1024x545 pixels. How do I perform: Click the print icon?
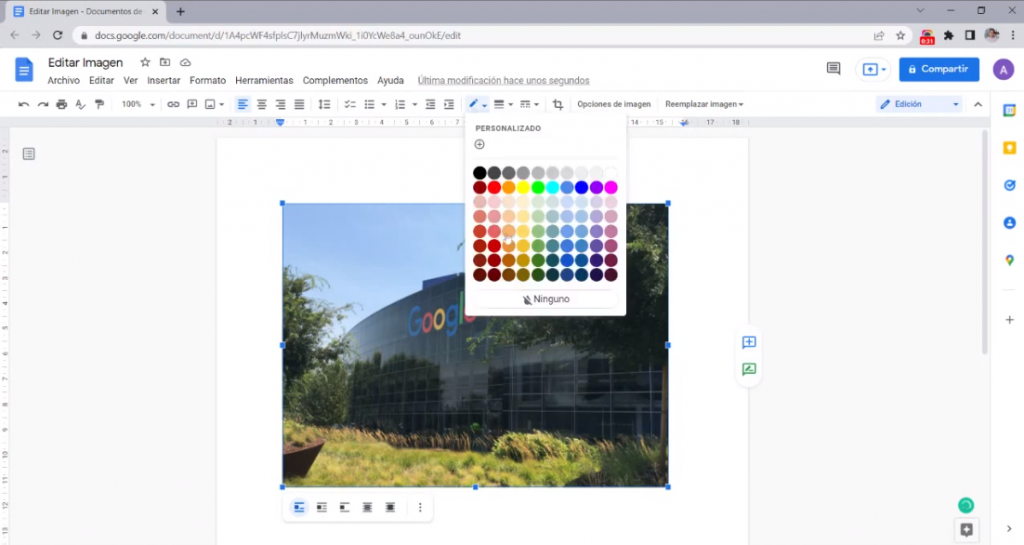tap(62, 104)
